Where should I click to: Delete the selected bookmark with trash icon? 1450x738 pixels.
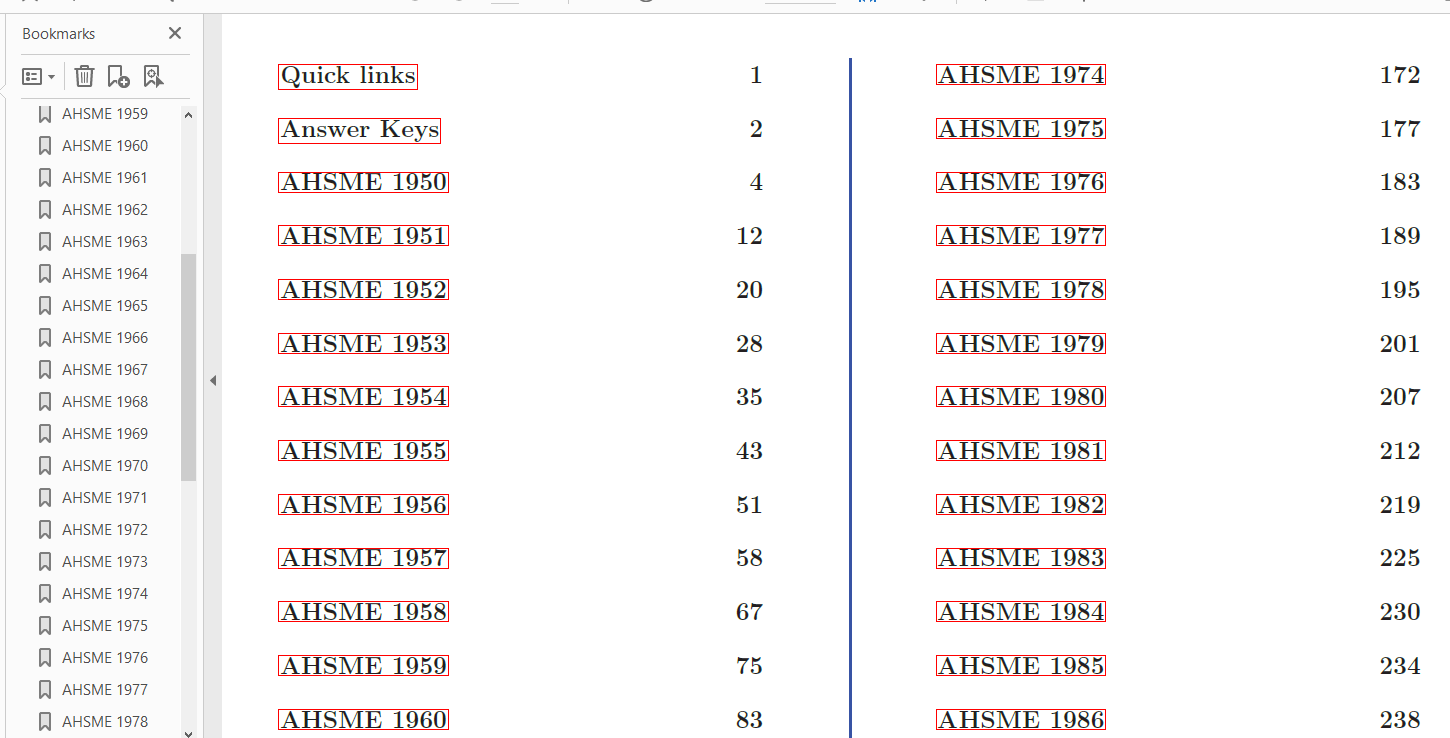85,76
